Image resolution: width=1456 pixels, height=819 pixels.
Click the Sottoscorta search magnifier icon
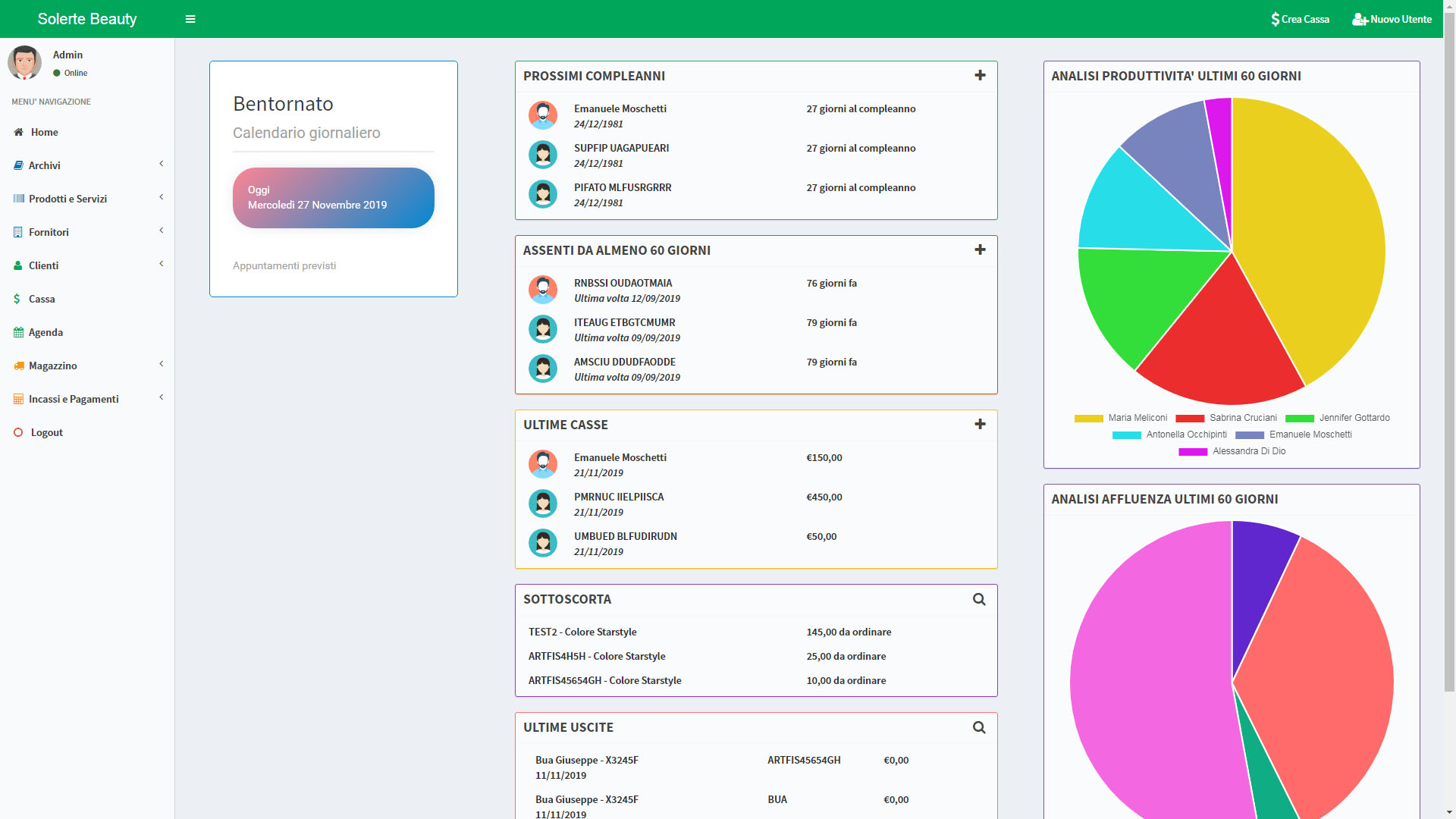pos(979,599)
